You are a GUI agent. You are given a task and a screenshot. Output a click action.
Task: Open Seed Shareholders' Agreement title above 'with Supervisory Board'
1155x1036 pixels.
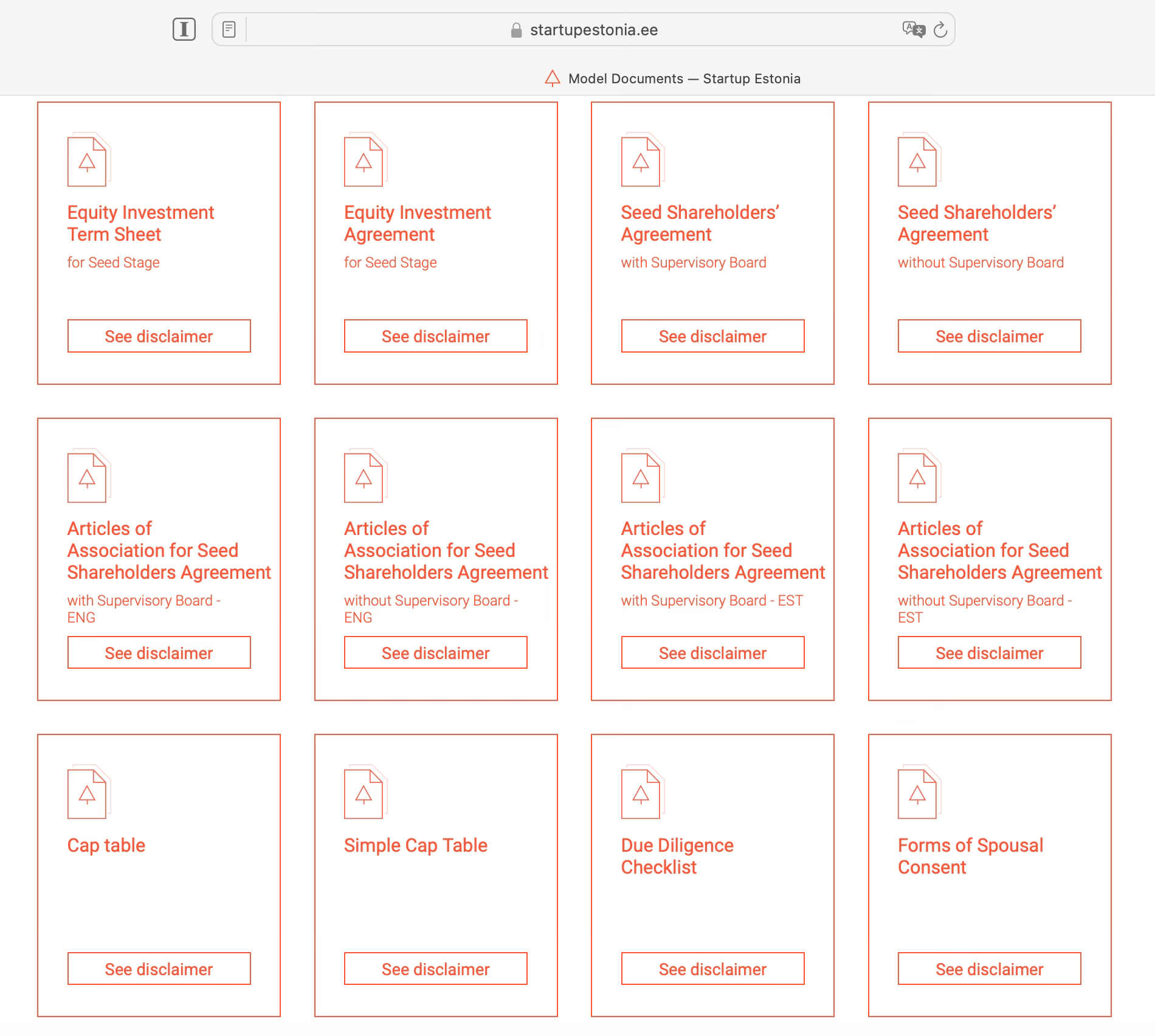click(700, 223)
